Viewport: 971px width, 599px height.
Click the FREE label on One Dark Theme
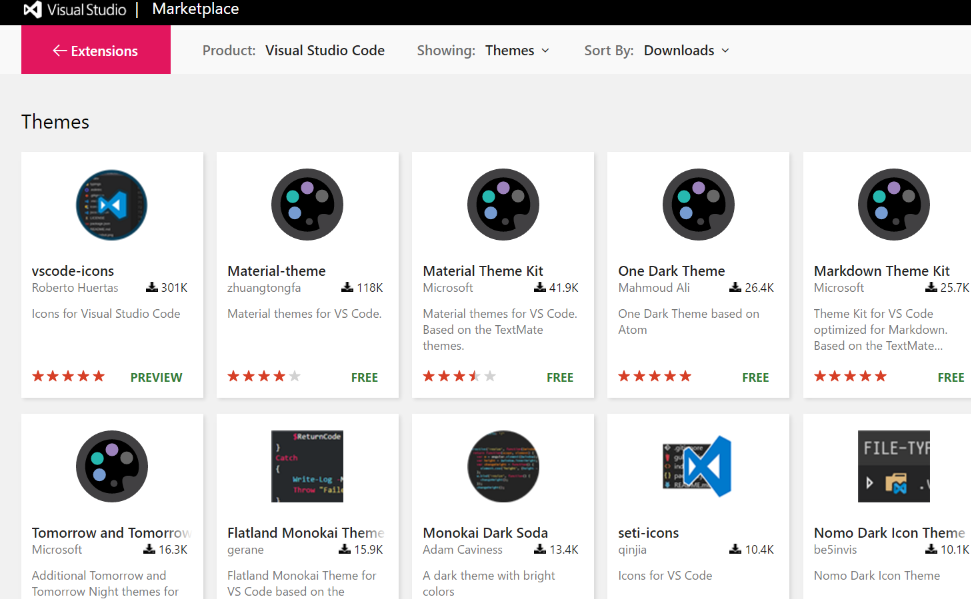pyautogui.click(x=755, y=377)
